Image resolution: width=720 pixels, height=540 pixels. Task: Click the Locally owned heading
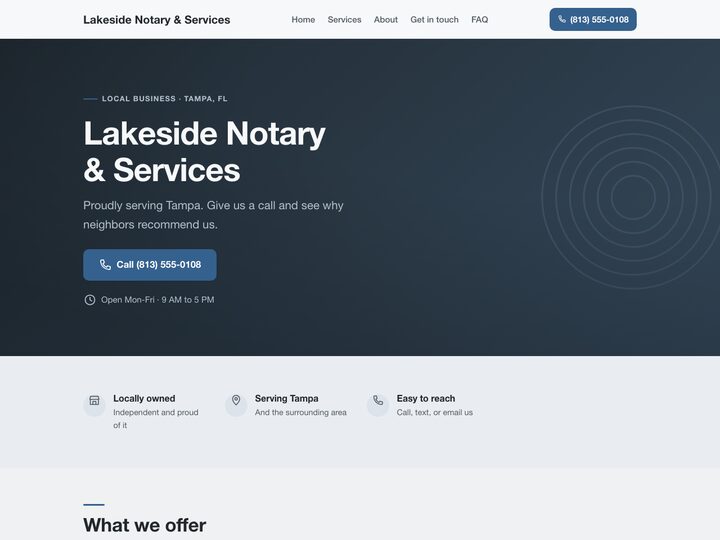[x=144, y=399]
